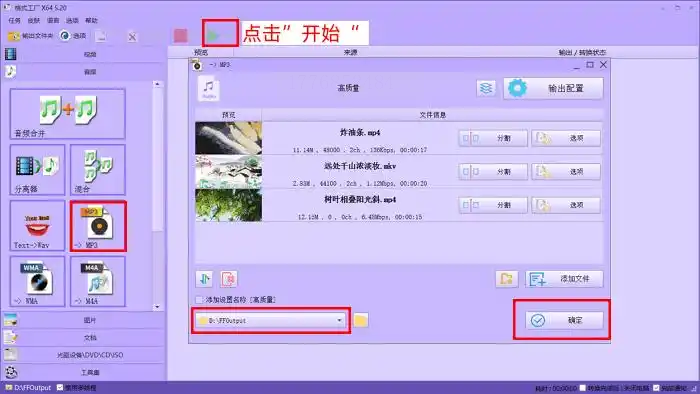The image size is (700, 394).
Task: Expand the Video (视频) category in sidebar
Action: [x=83, y=54]
